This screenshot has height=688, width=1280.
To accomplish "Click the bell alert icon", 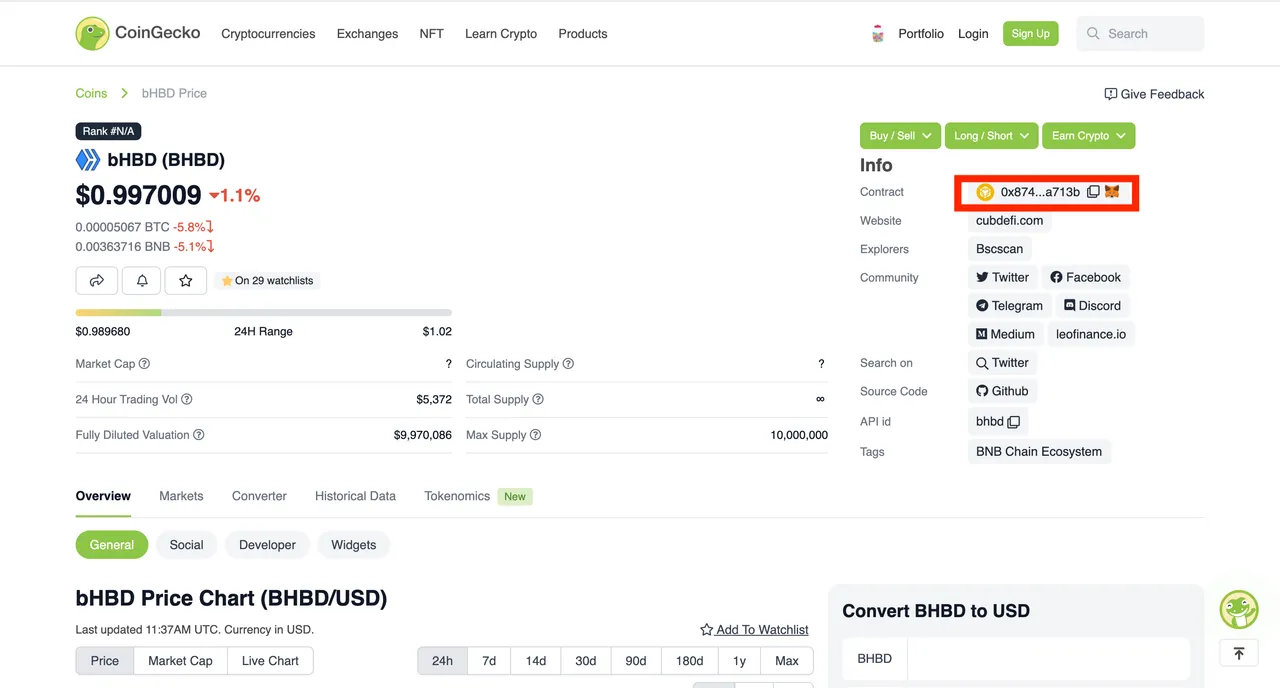I will 142,281.
